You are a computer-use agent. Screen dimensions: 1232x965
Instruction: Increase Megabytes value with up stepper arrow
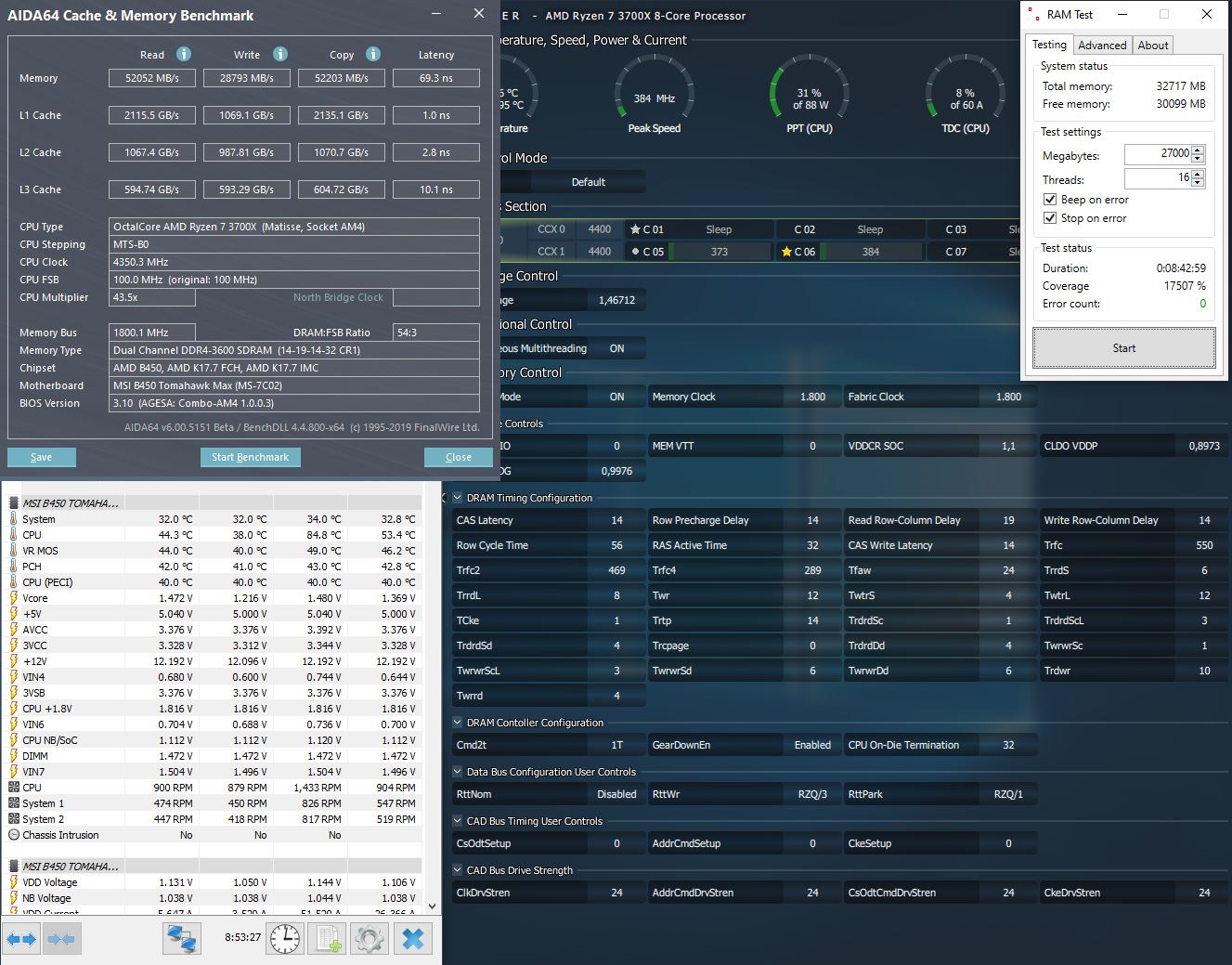[1198, 150]
